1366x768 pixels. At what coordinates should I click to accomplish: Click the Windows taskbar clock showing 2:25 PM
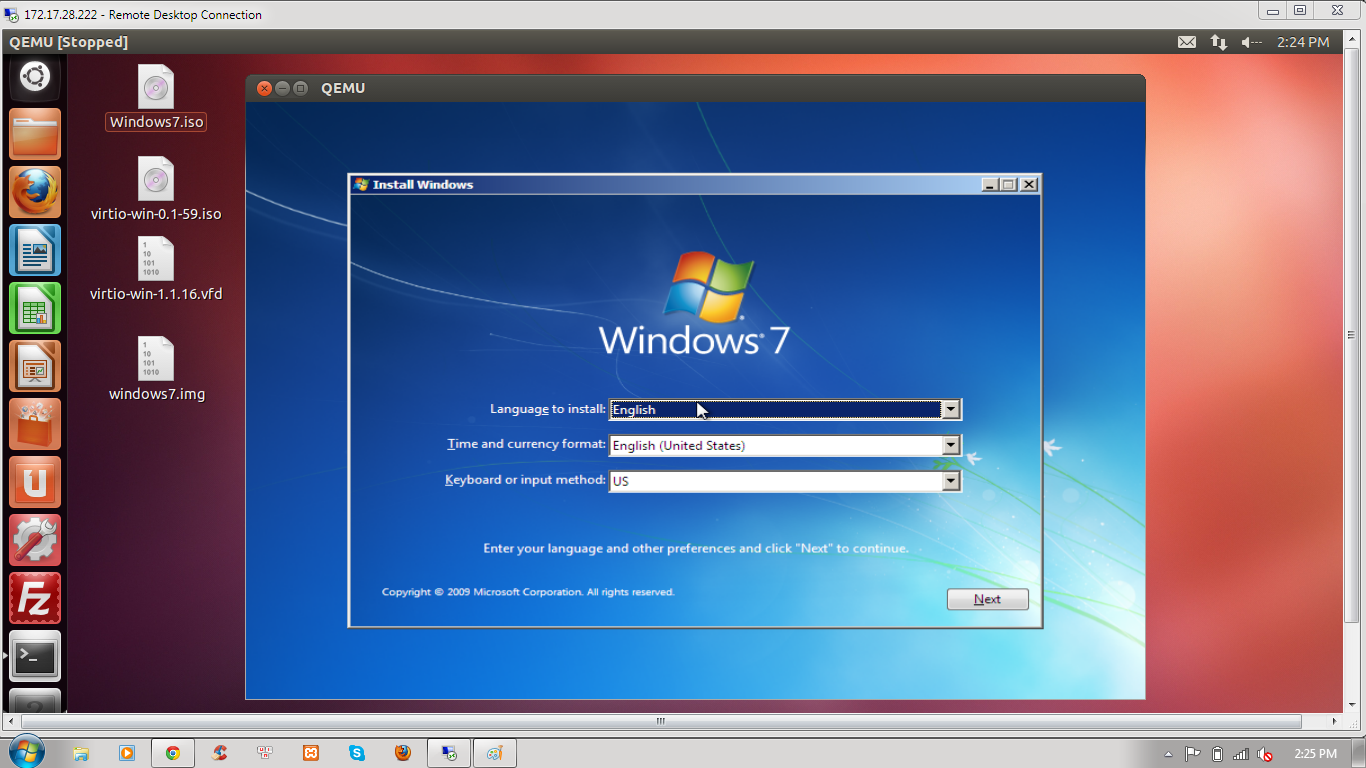[1315, 753]
